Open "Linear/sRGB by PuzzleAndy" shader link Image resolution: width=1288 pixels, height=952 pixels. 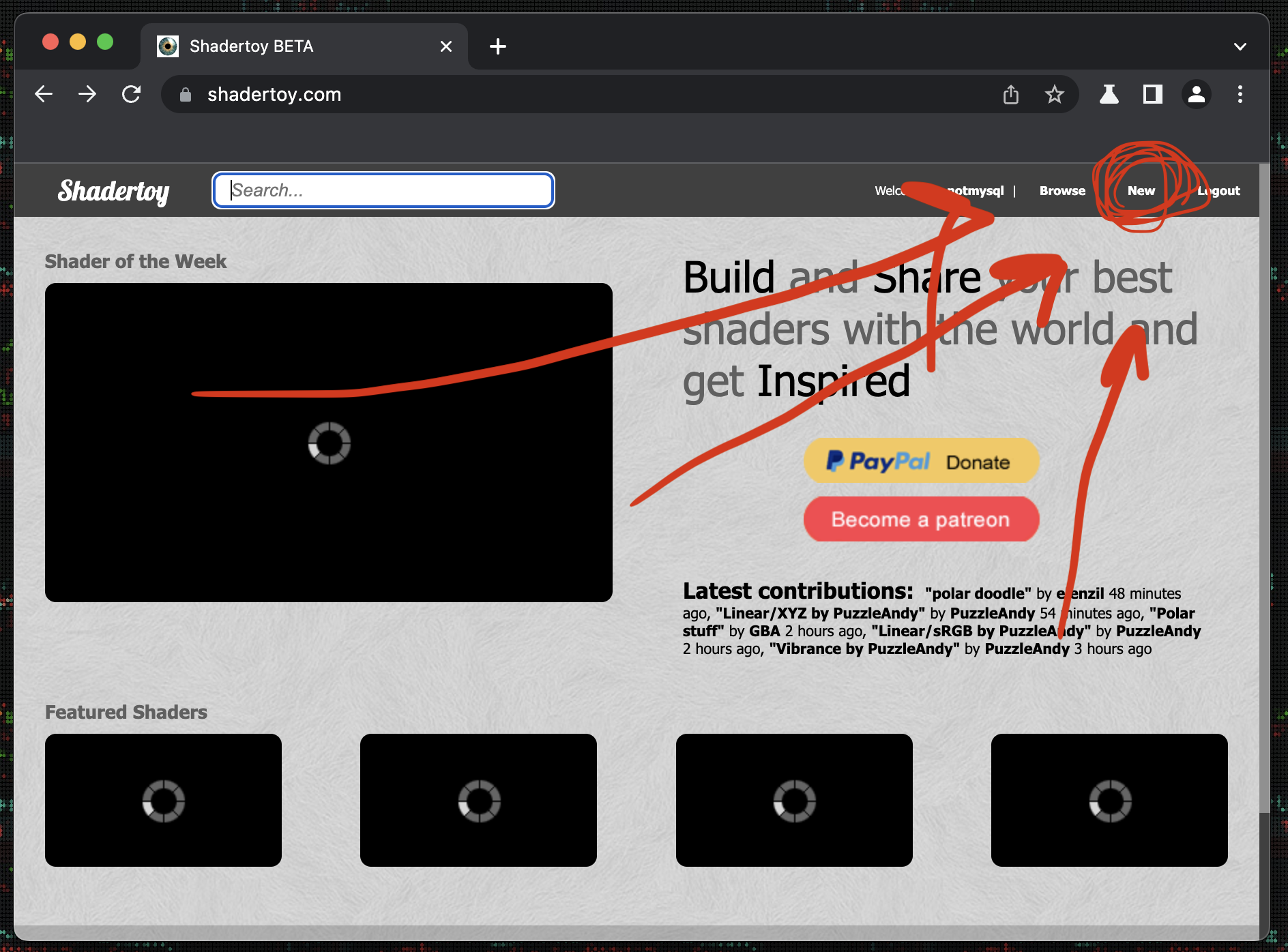[981, 631]
